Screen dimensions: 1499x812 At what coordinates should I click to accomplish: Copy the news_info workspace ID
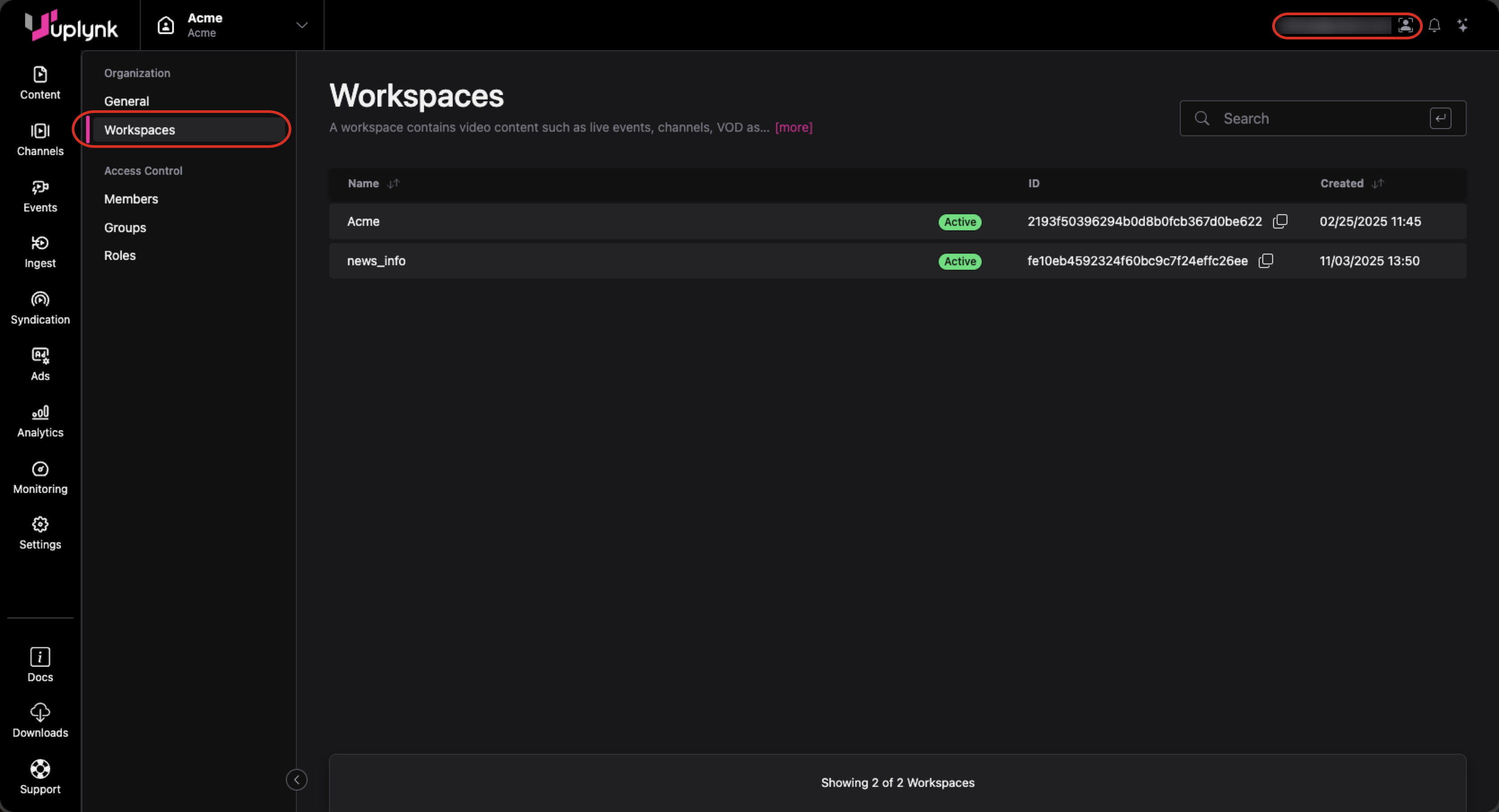tap(1265, 261)
